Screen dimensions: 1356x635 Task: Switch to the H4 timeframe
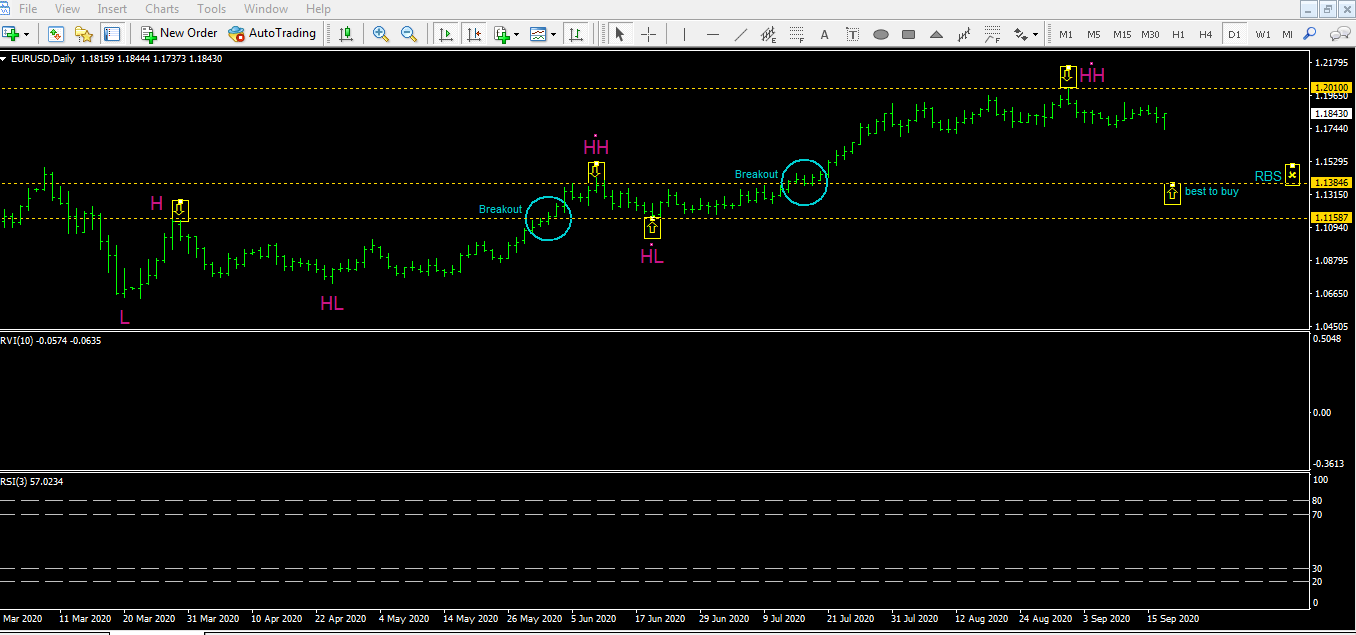[x=1206, y=34]
